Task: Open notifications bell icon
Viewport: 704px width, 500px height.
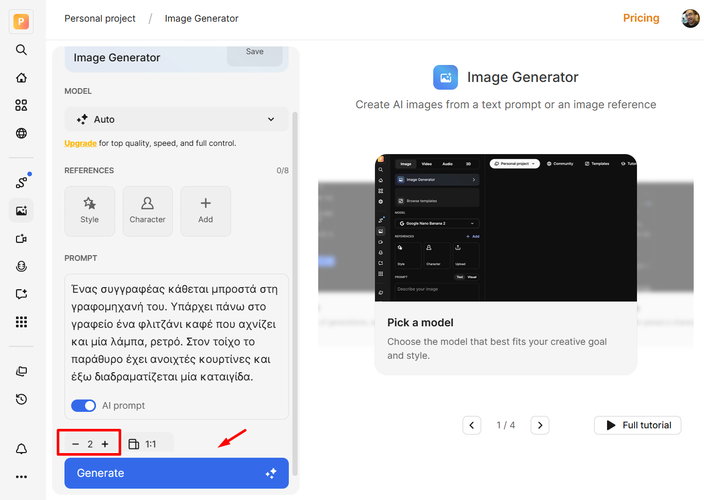Action: (21, 449)
